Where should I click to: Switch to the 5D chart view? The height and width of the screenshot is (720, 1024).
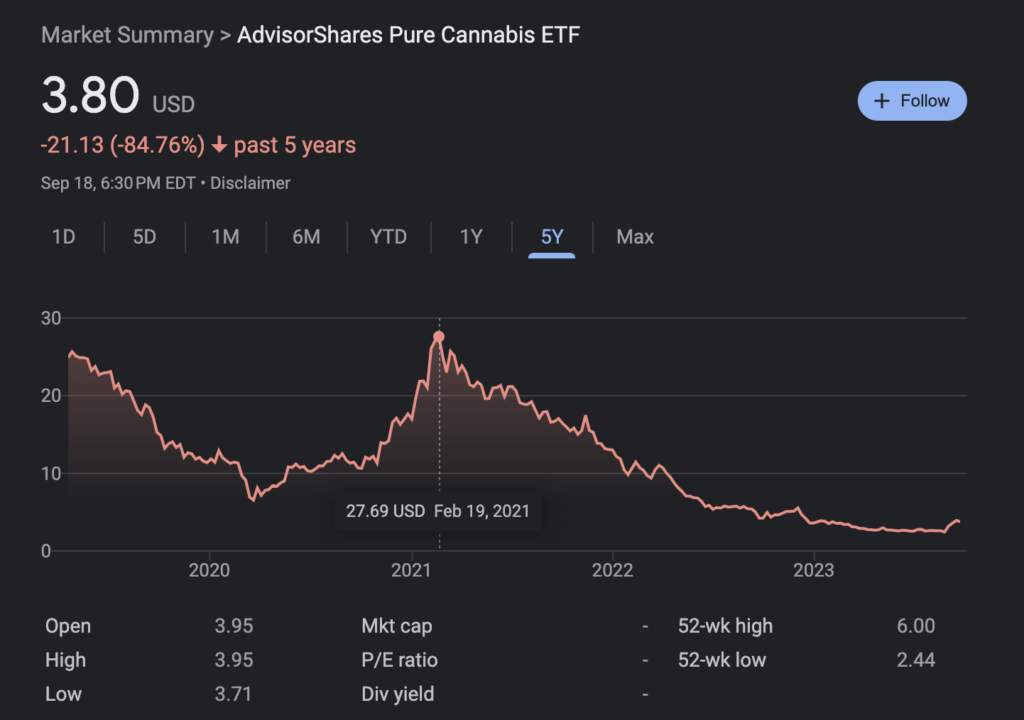coord(143,237)
